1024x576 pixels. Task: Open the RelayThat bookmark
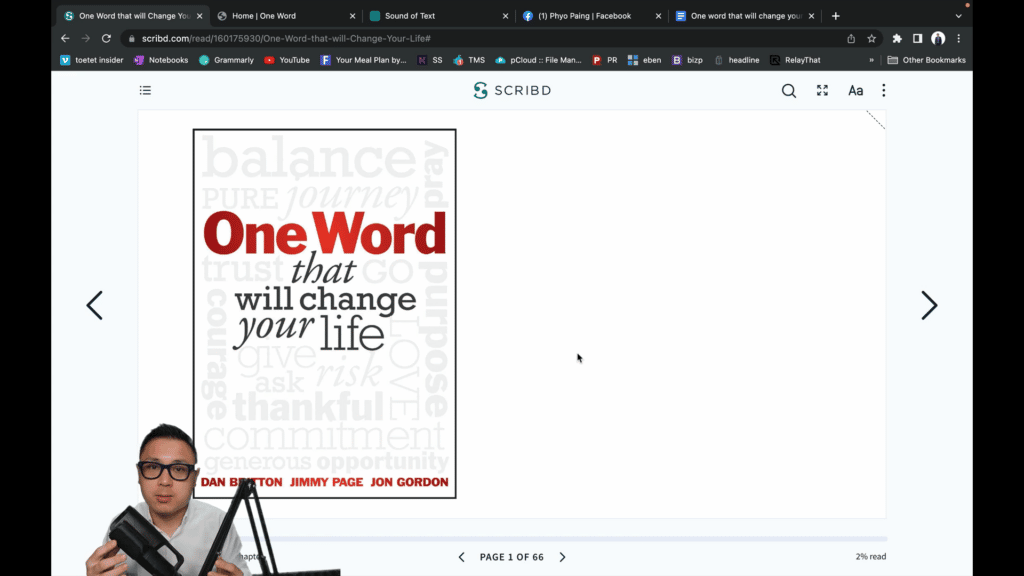click(795, 60)
